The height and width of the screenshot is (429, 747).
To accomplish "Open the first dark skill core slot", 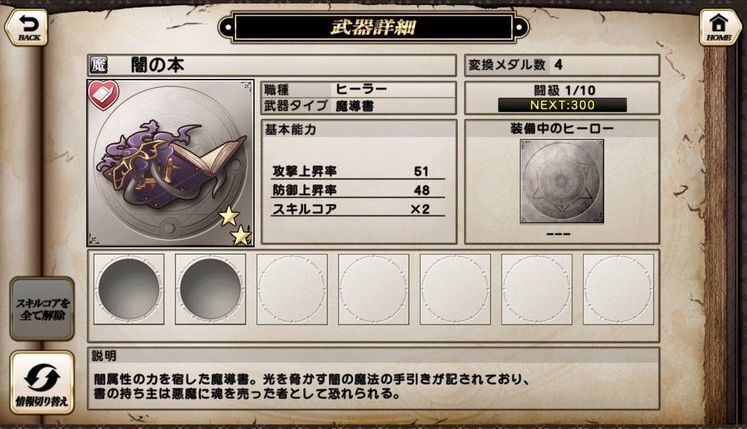I will pos(129,289).
